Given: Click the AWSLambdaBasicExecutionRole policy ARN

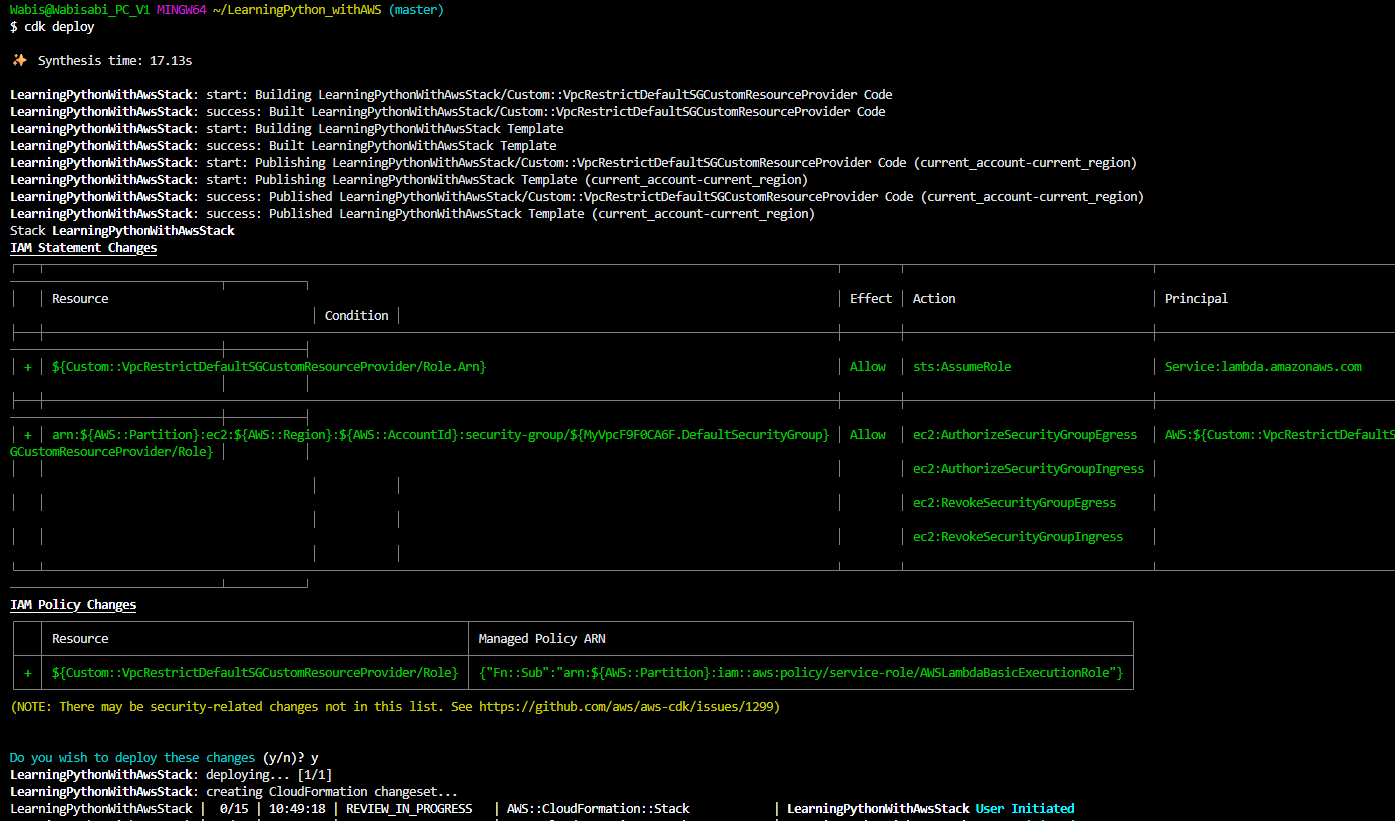Looking at the screenshot, I should tap(801, 673).
